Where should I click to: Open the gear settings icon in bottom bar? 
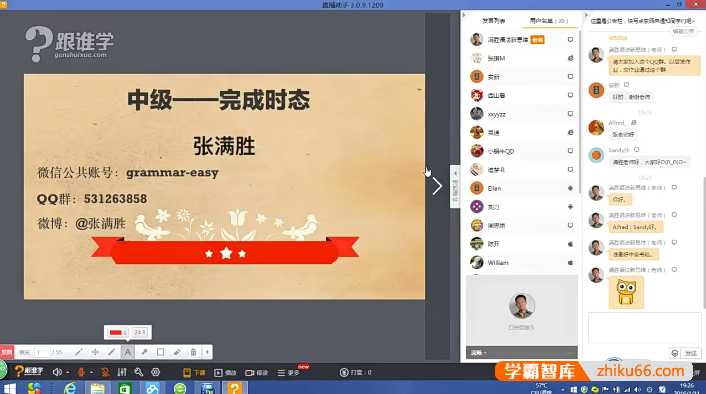156,372
